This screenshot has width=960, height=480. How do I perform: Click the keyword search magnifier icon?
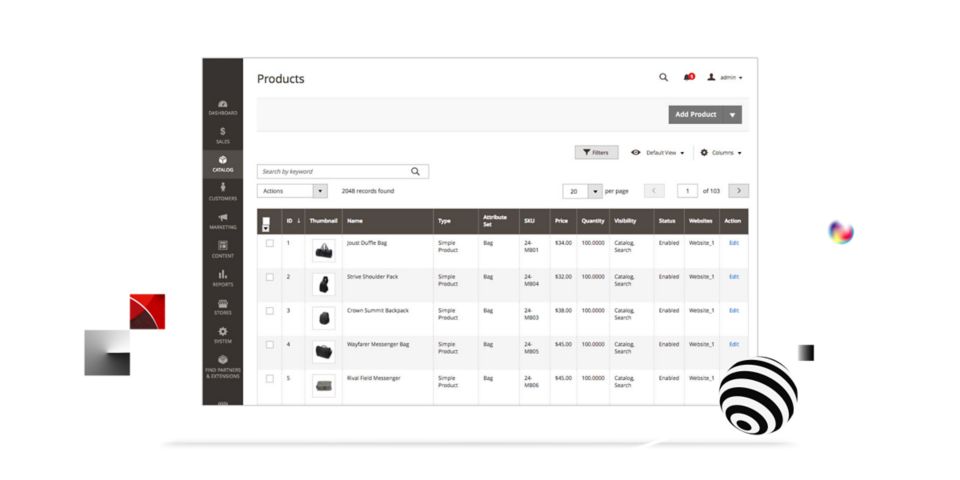[x=416, y=171]
